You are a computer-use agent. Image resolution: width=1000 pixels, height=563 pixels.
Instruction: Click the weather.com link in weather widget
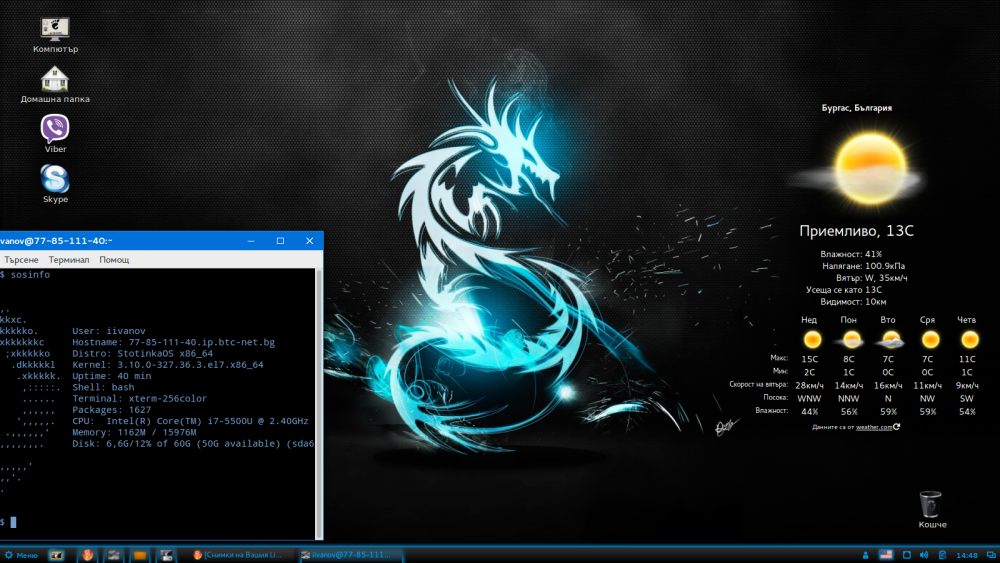(874, 427)
